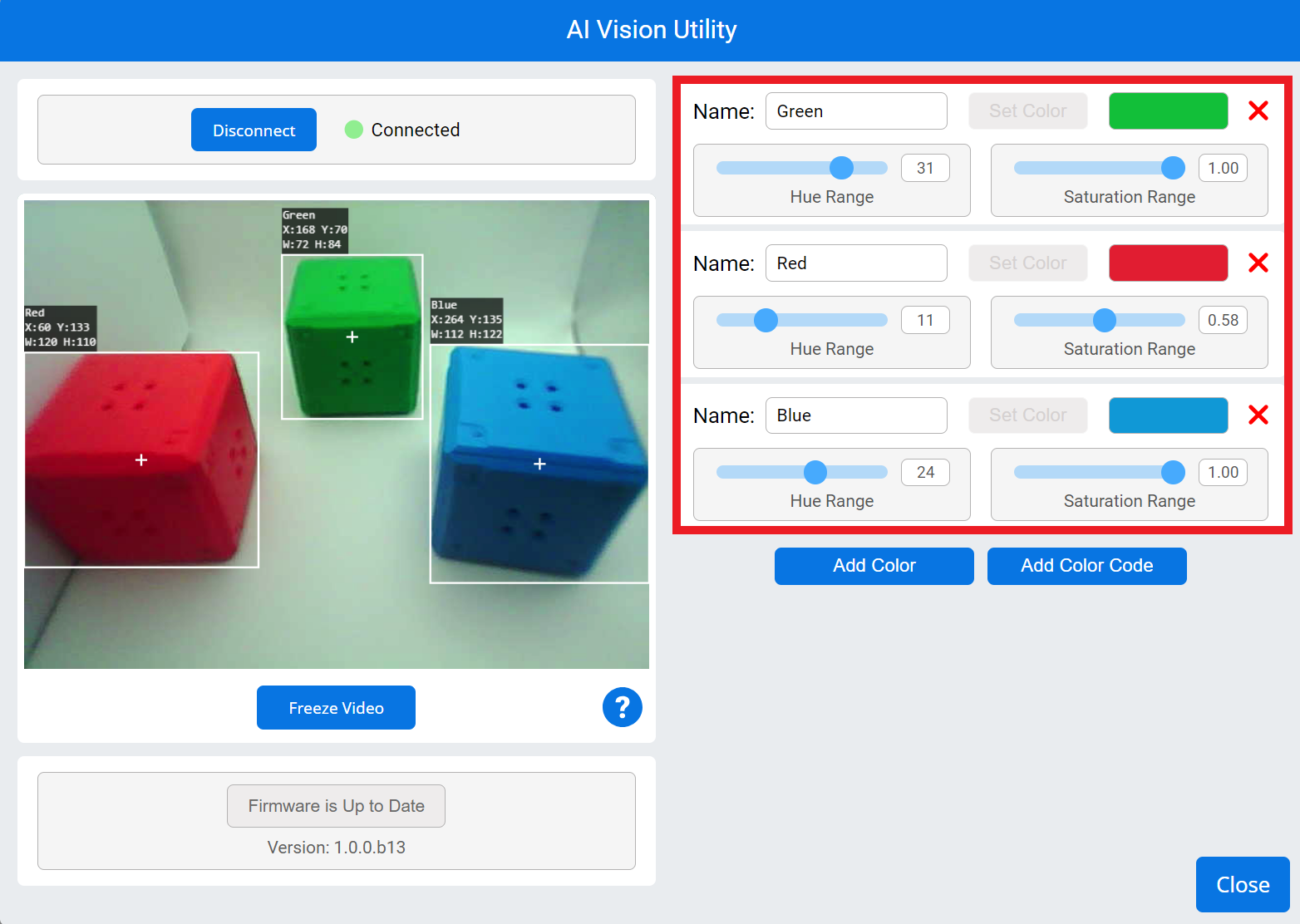Click Add Color button
Screen dimensions: 1300x924
click(x=874, y=566)
